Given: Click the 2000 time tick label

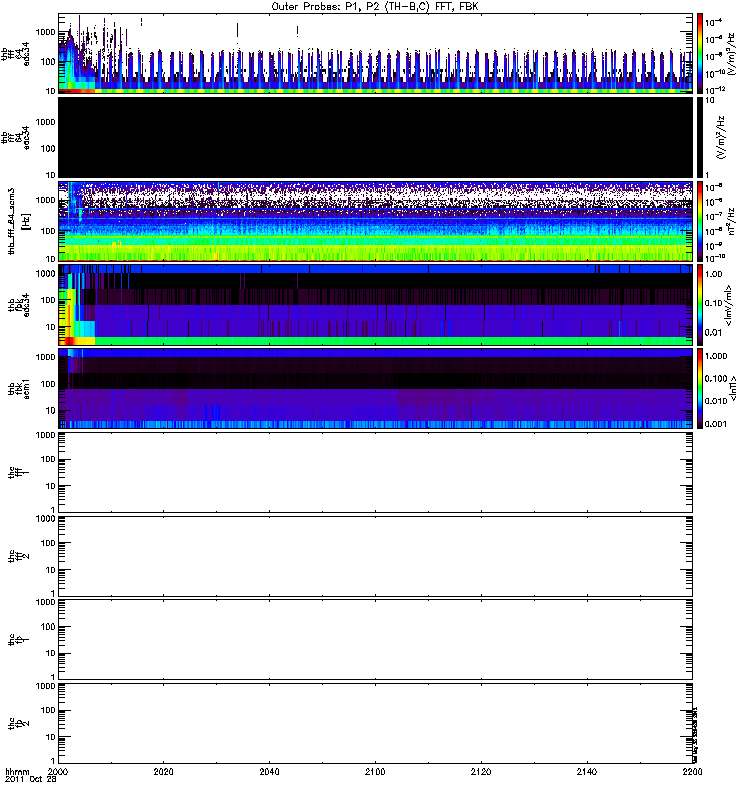Looking at the screenshot, I should click(x=58, y=773).
